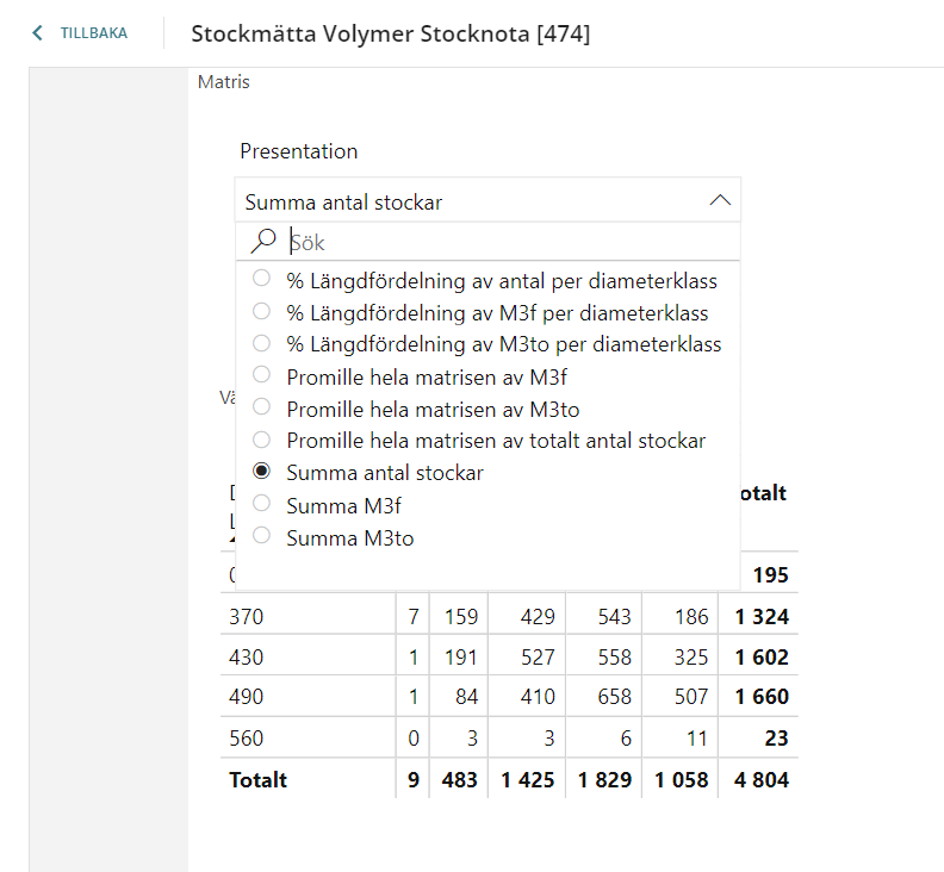Click the Matris tab label
This screenshot has height=872, width=944.
click(x=223, y=82)
